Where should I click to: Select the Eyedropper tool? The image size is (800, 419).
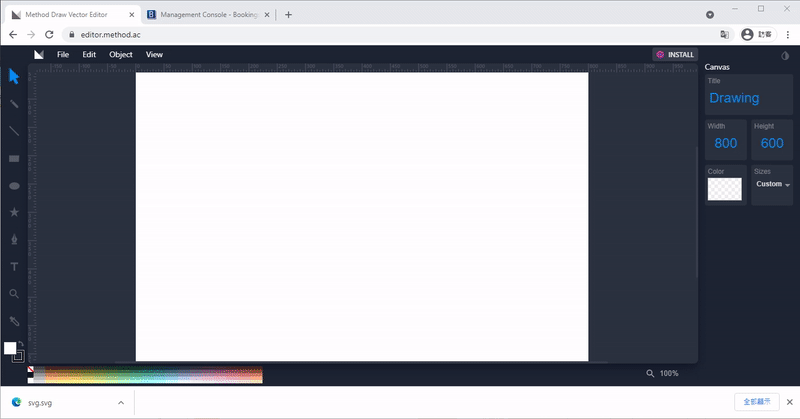tap(14, 321)
